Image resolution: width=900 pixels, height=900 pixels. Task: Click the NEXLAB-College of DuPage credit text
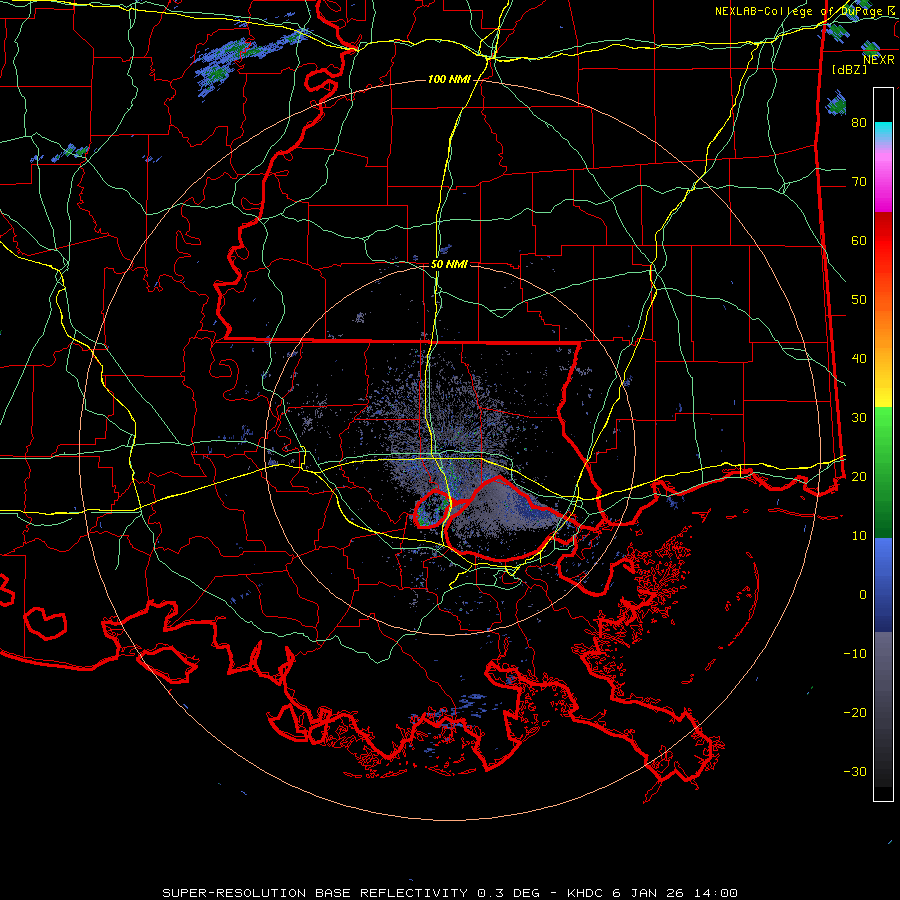tap(798, 11)
